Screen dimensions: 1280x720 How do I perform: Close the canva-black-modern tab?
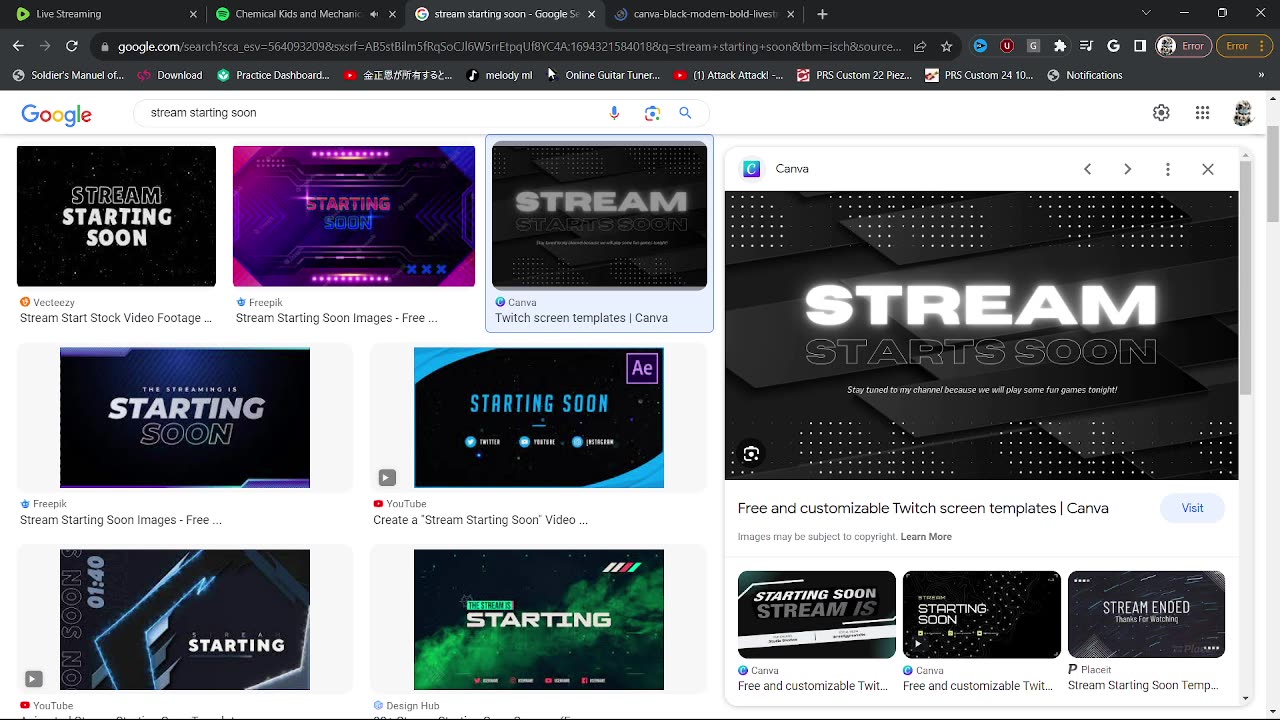tap(791, 14)
